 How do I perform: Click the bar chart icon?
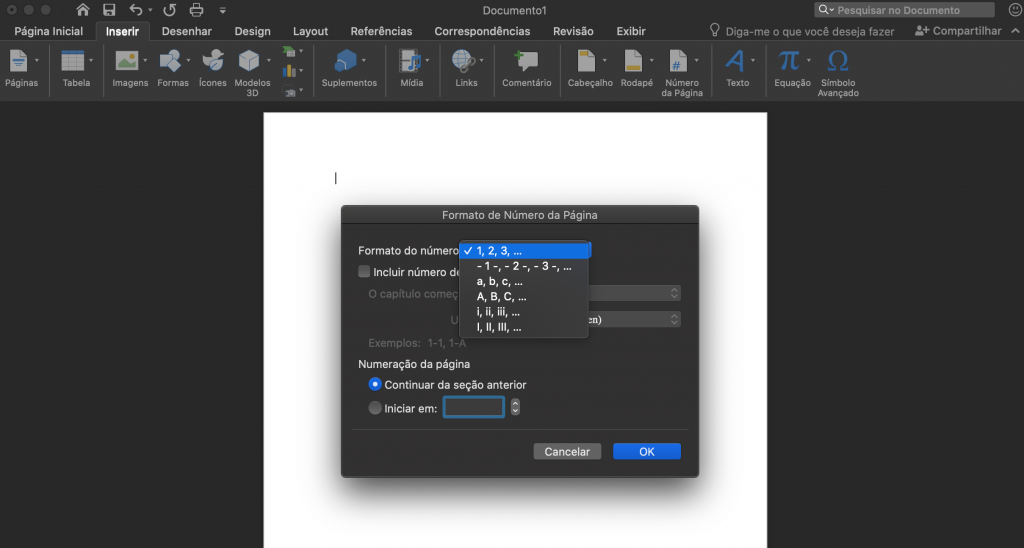click(x=289, y=71)
